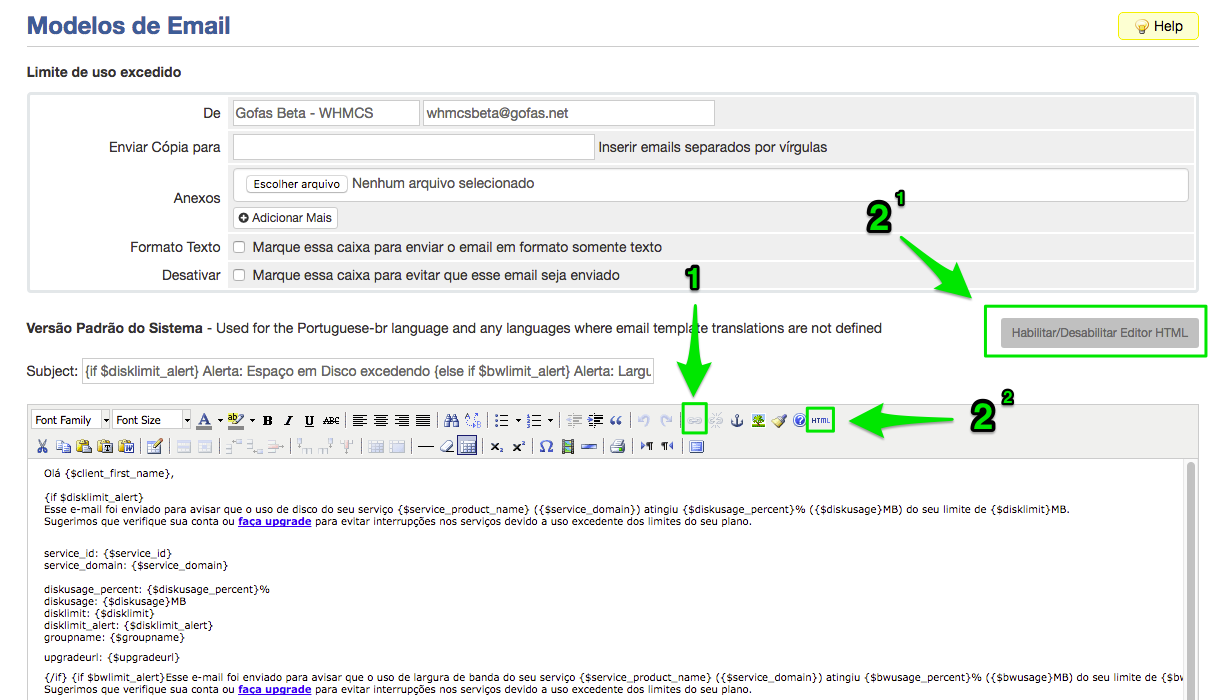
Task: Tick the Desativar checkbox to disable email
Action: 240,275
